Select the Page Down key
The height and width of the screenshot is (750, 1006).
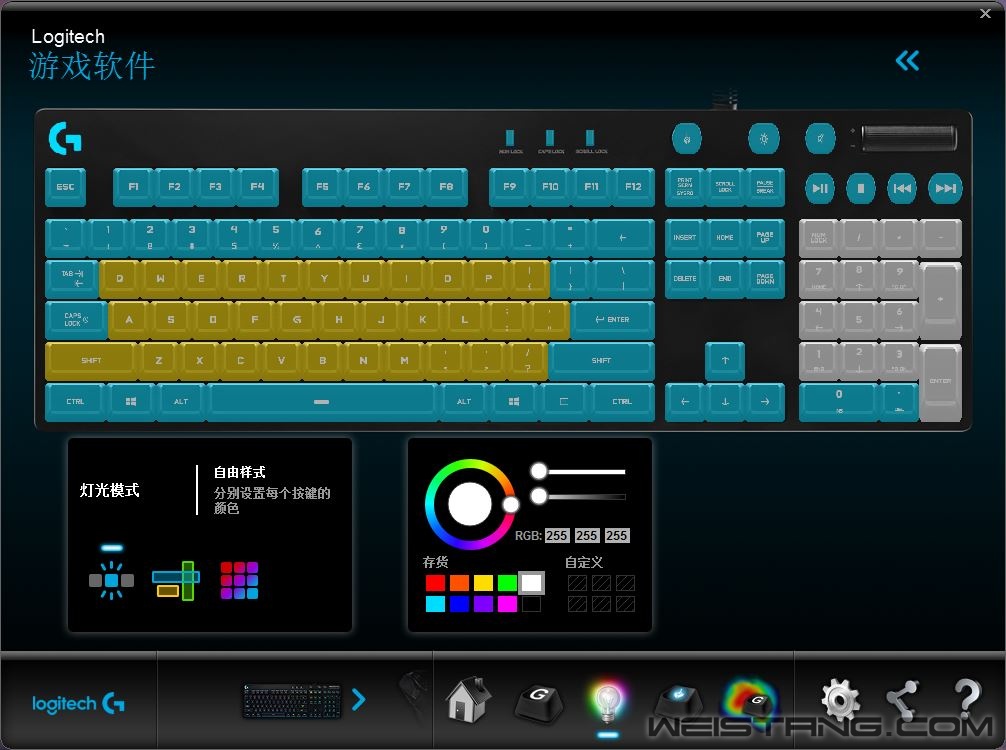tap(765, 278)
